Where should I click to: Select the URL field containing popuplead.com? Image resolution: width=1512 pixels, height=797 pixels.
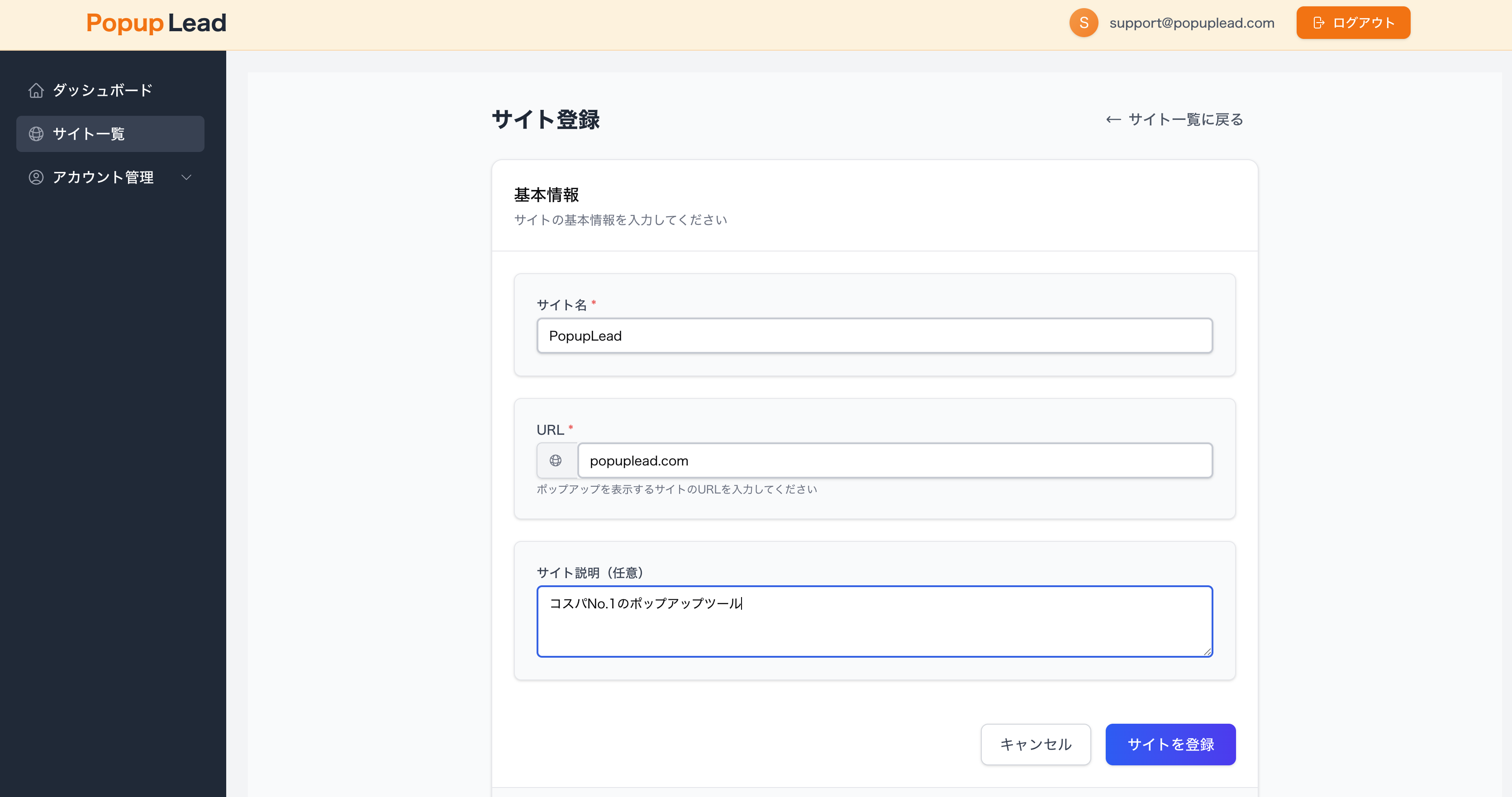pos(894,460)
